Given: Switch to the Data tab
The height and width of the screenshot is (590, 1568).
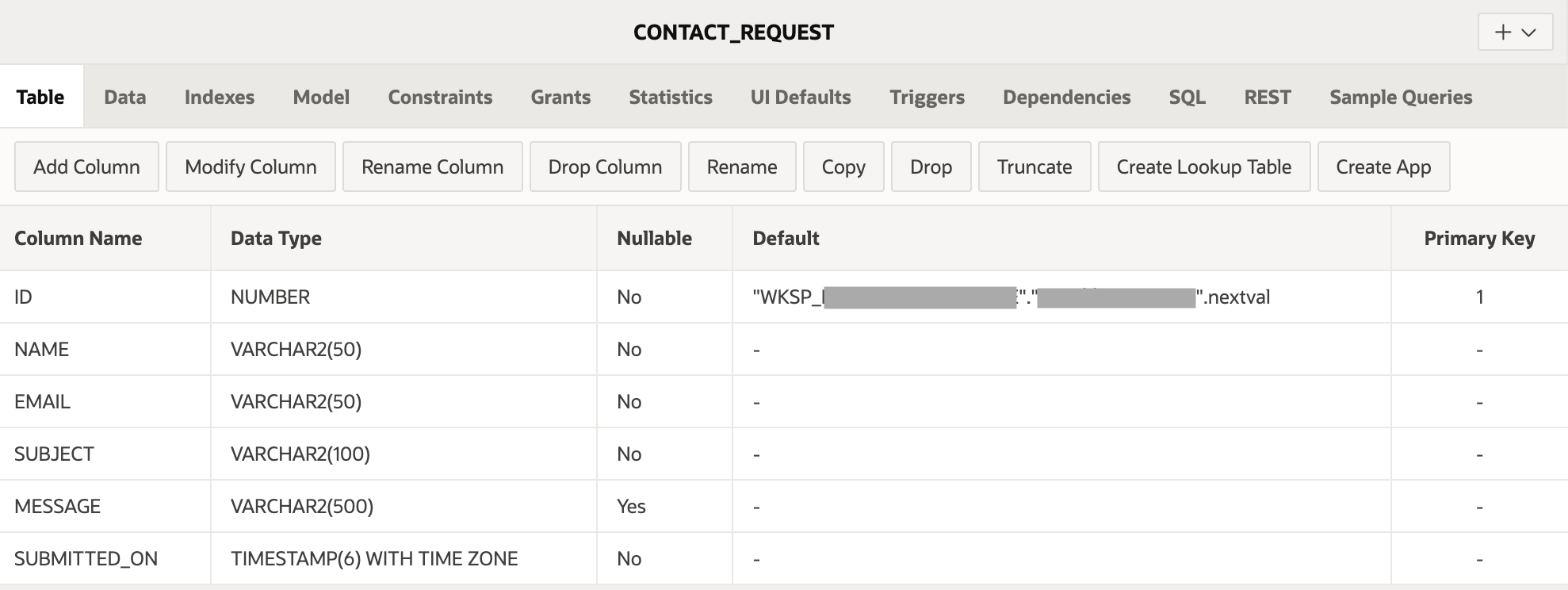Looking at the screenshot, I should [x=124, y=97].
